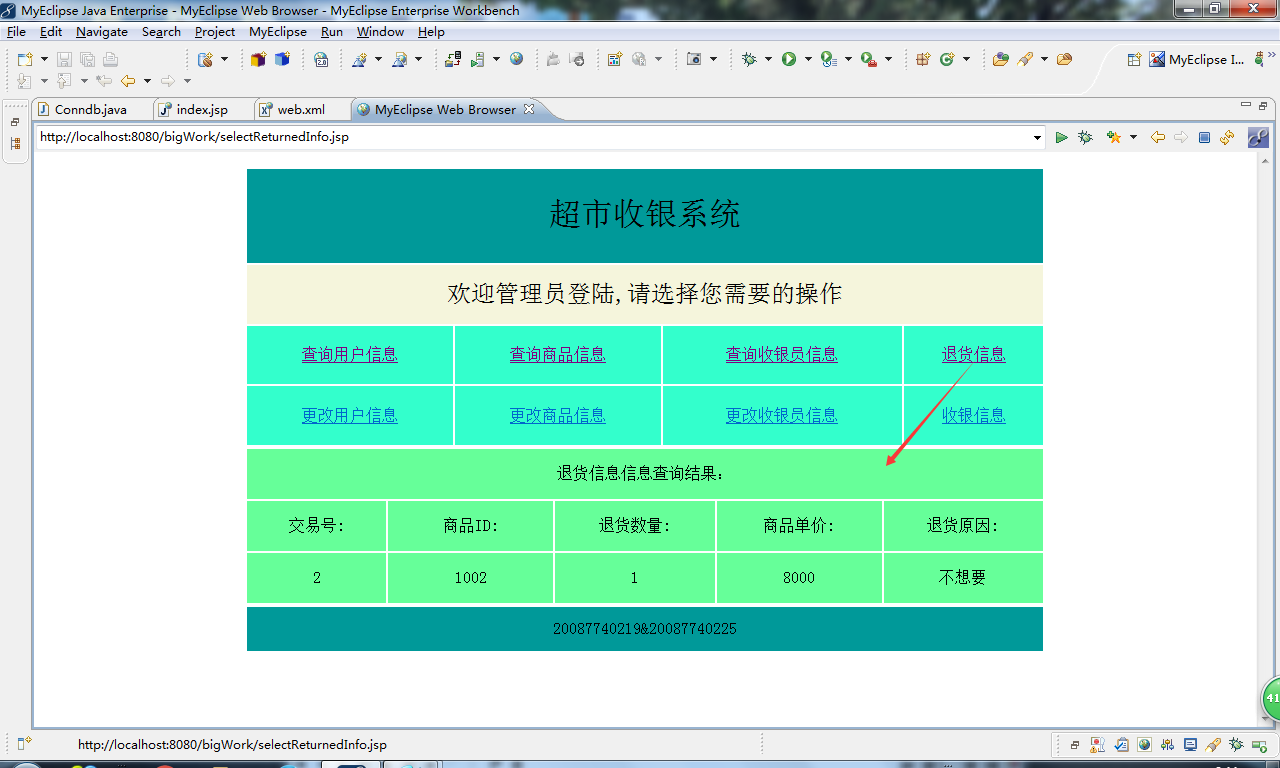Click the Tasks checklist icon in the status bar

click(1121, 745)
